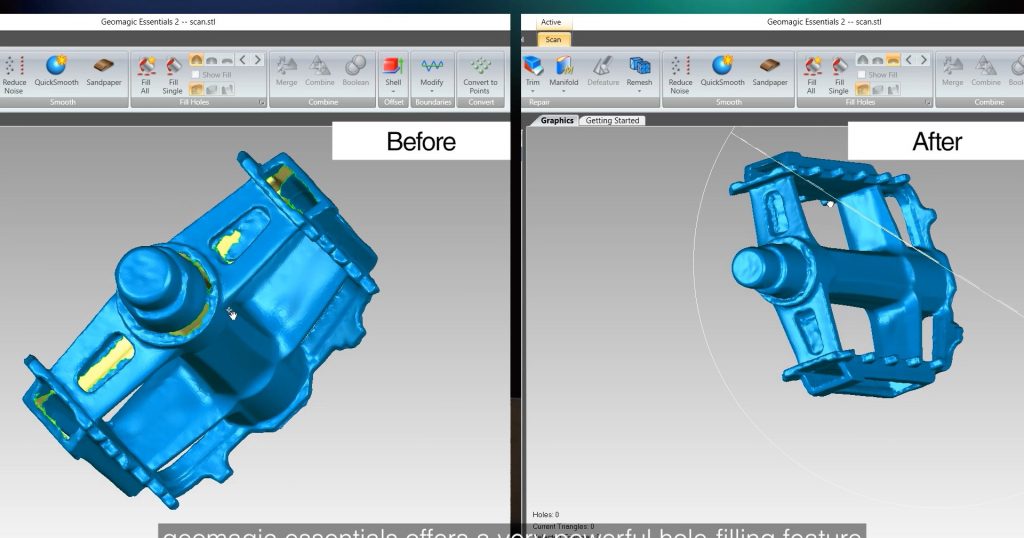Click Fill All in the Before window

pyautogui.click(x=146, y=74)
